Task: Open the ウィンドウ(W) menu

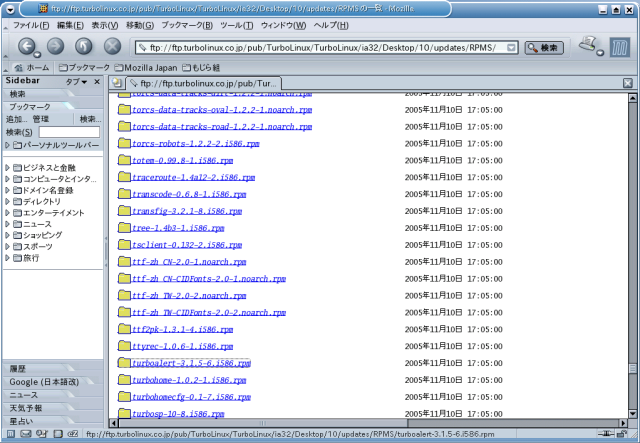Action: 284,25
